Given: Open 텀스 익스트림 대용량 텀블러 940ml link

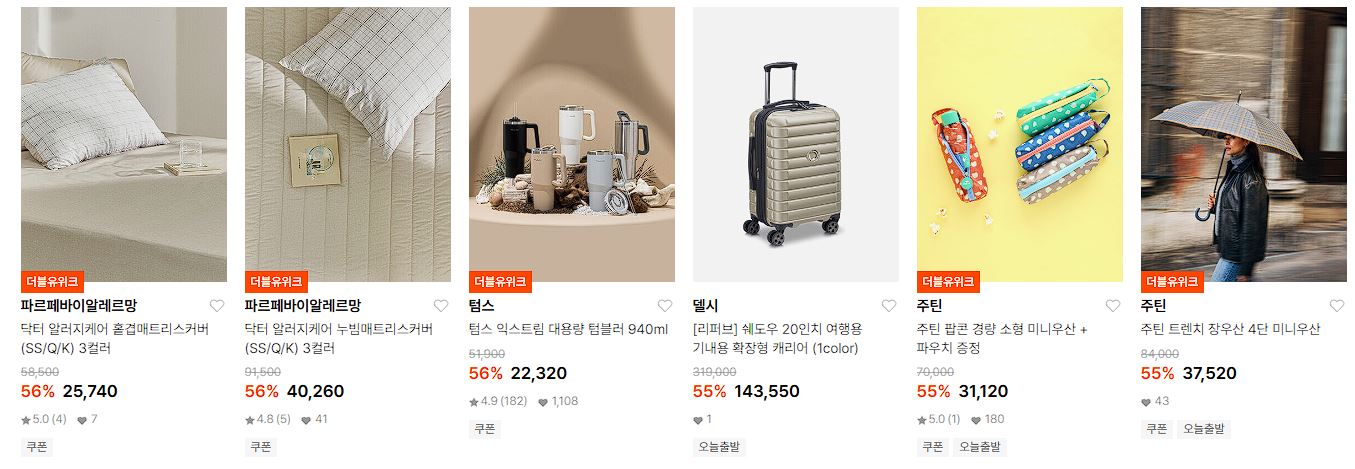Looking at the screenshot, I should [568, 329].
